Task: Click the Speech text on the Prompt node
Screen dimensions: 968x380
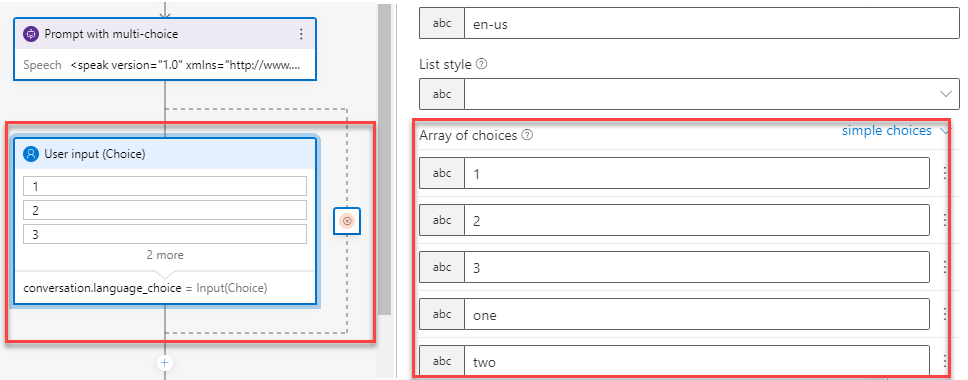Action: tap(42, 65)
